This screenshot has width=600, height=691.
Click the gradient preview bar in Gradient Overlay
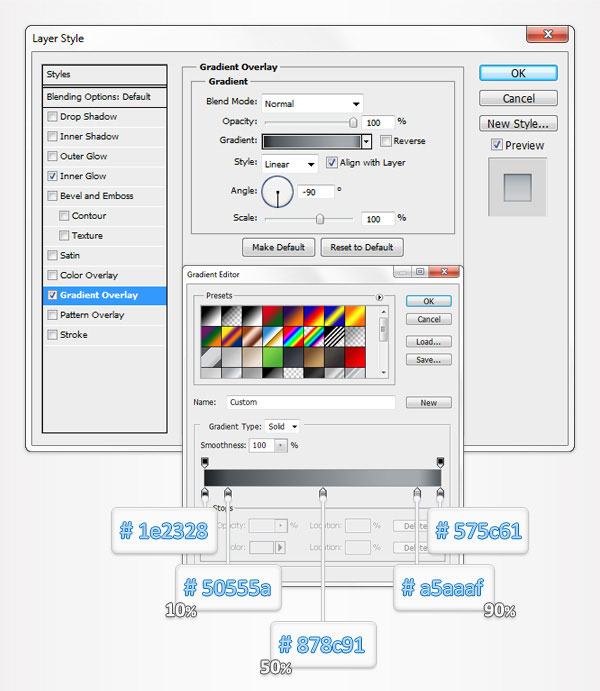click(x=312, y=141)
